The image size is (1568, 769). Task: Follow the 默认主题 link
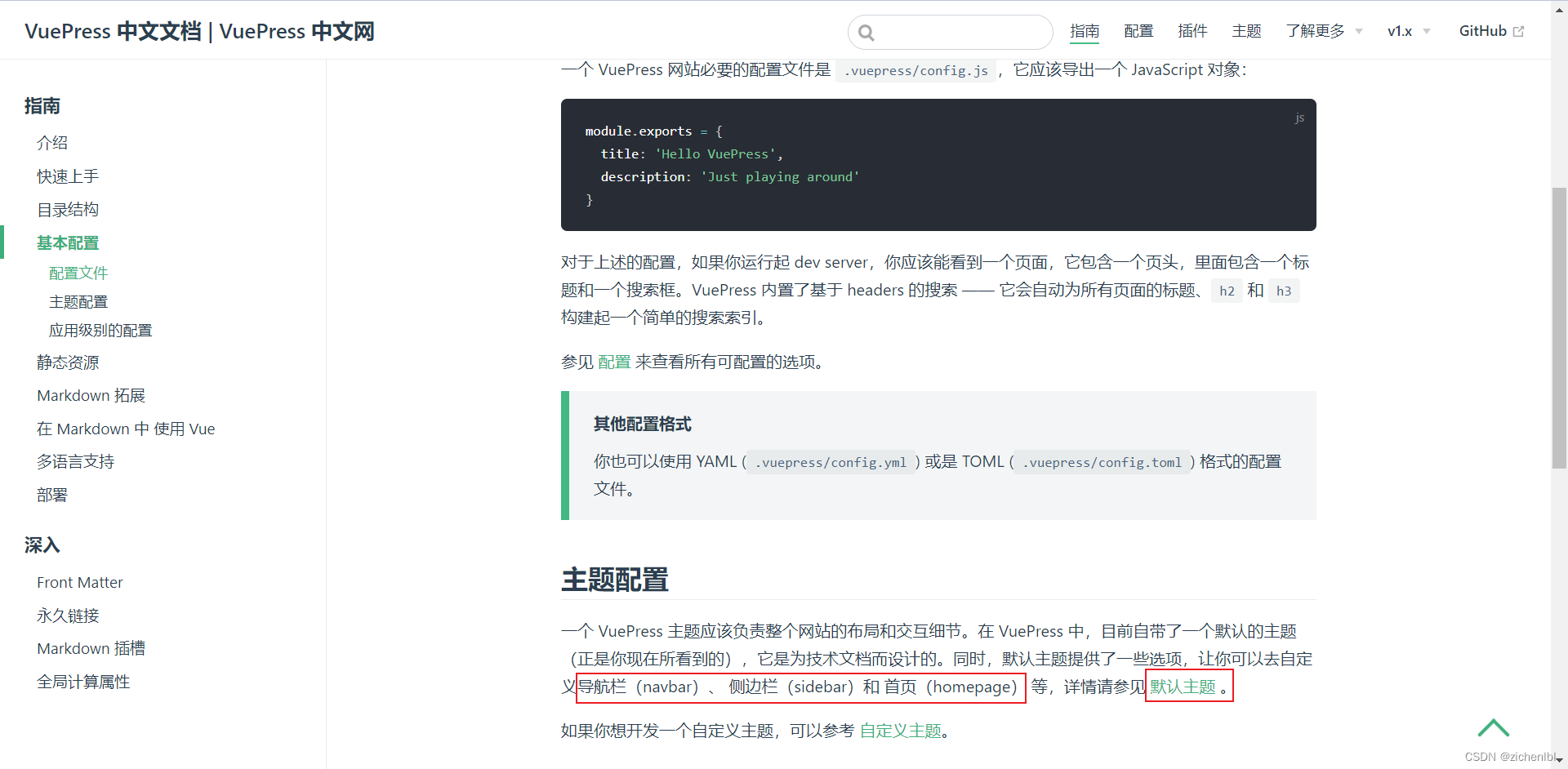[1183, 687]
